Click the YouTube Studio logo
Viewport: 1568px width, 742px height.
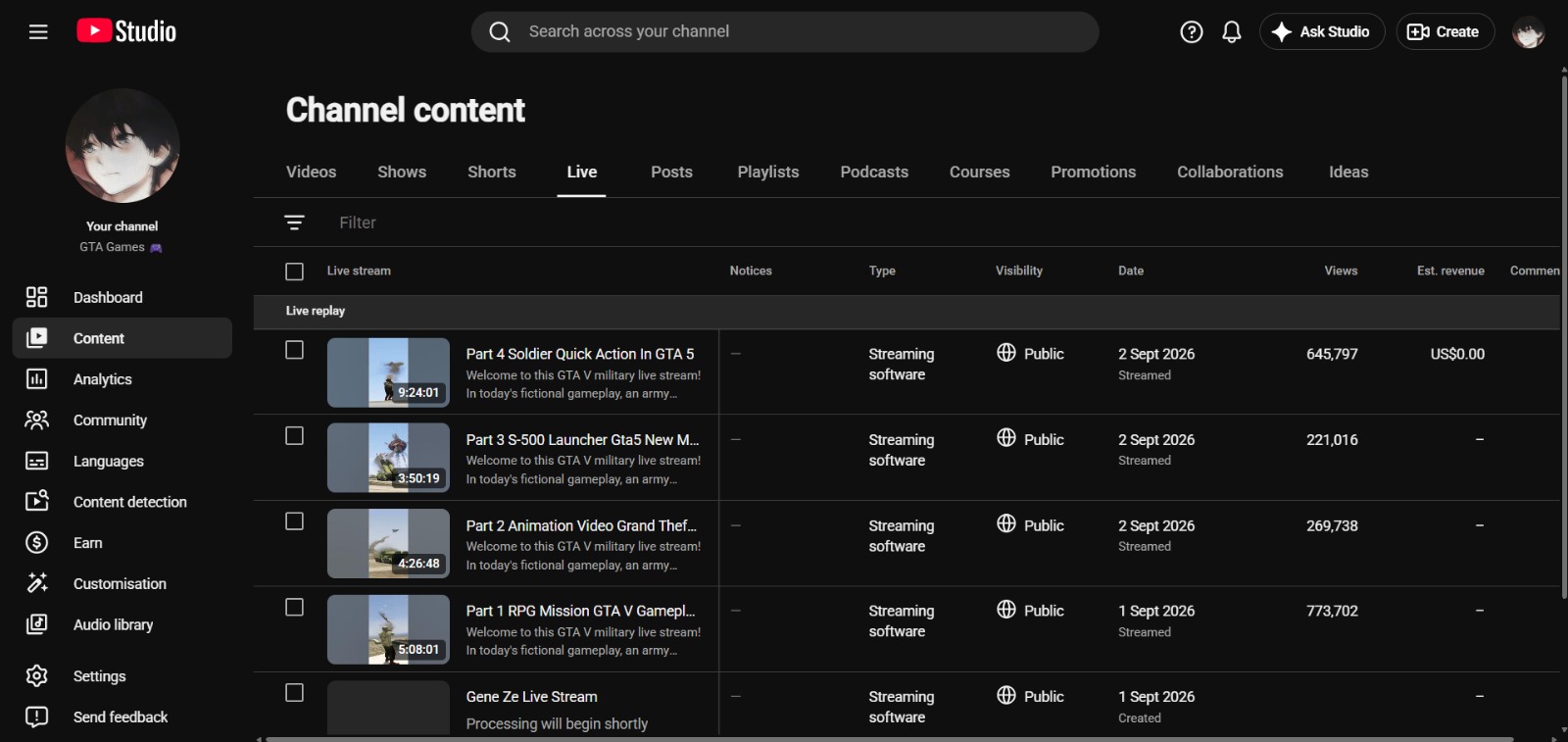[126, 31]
